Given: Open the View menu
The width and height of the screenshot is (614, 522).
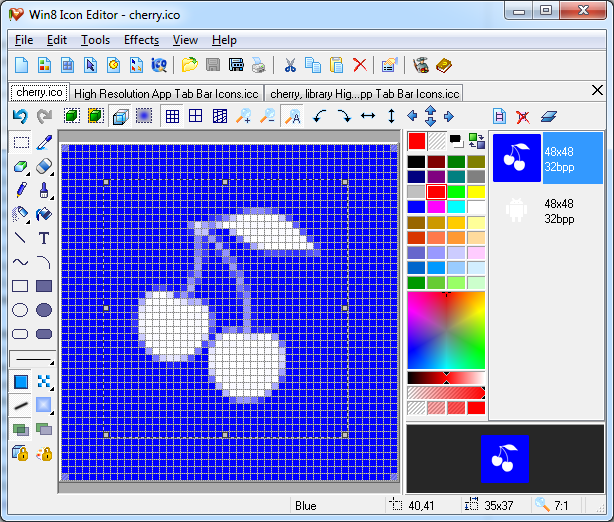Looking at the screenshot, I should [185, 40].
